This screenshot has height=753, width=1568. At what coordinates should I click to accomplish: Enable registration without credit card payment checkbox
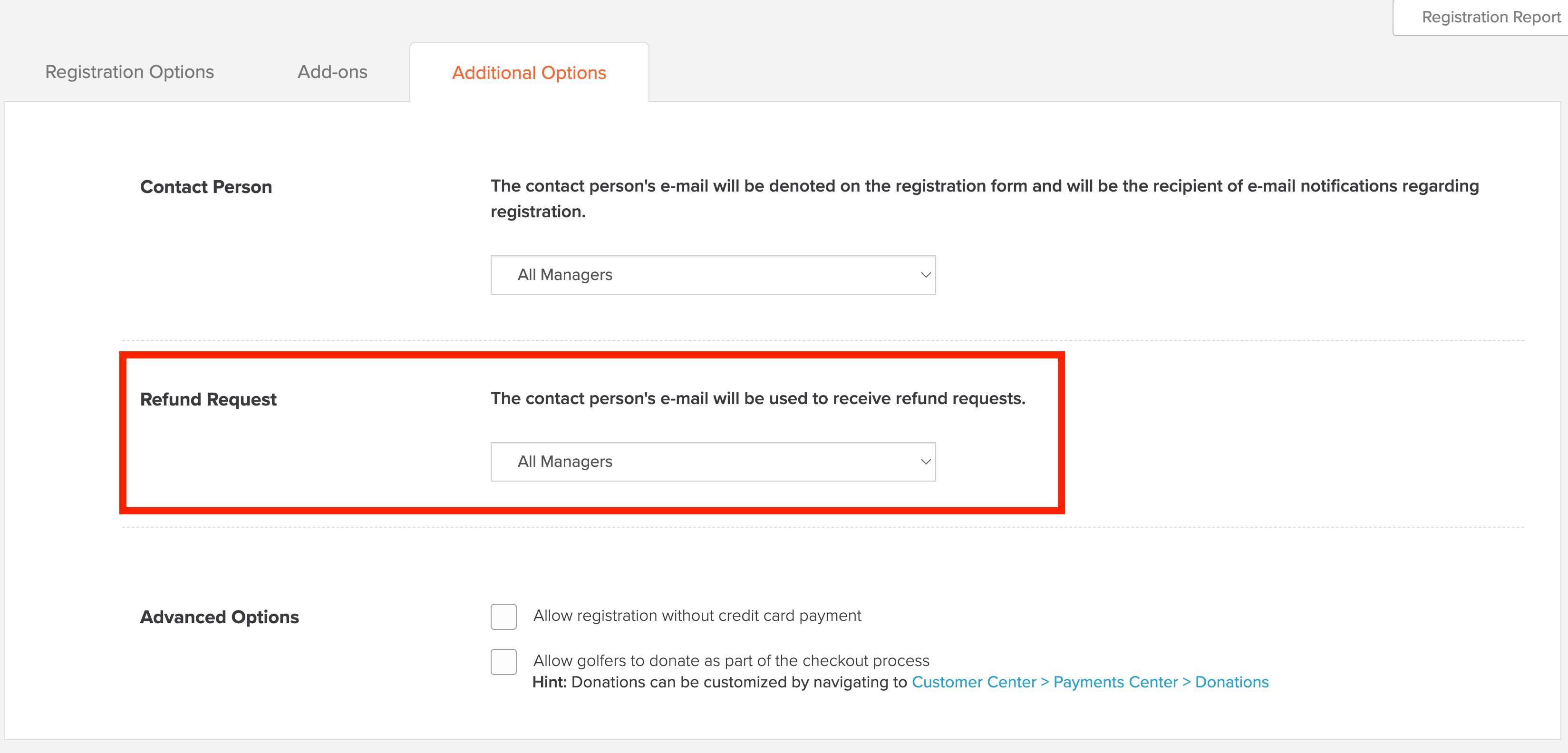(x=503, y=617)
